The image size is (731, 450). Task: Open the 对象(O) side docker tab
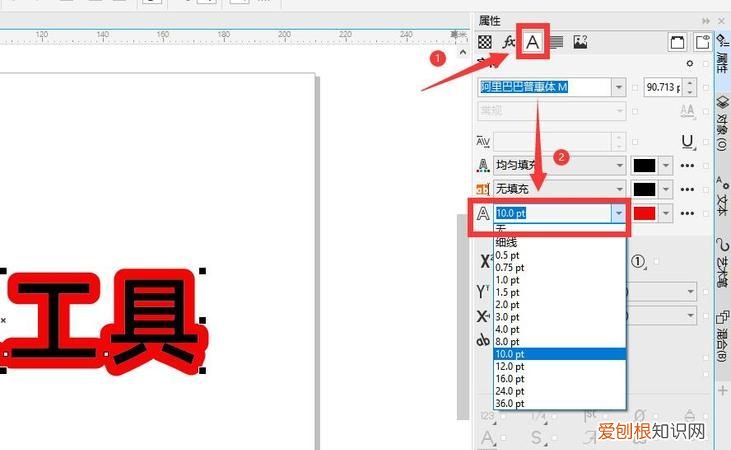[723, 123]
